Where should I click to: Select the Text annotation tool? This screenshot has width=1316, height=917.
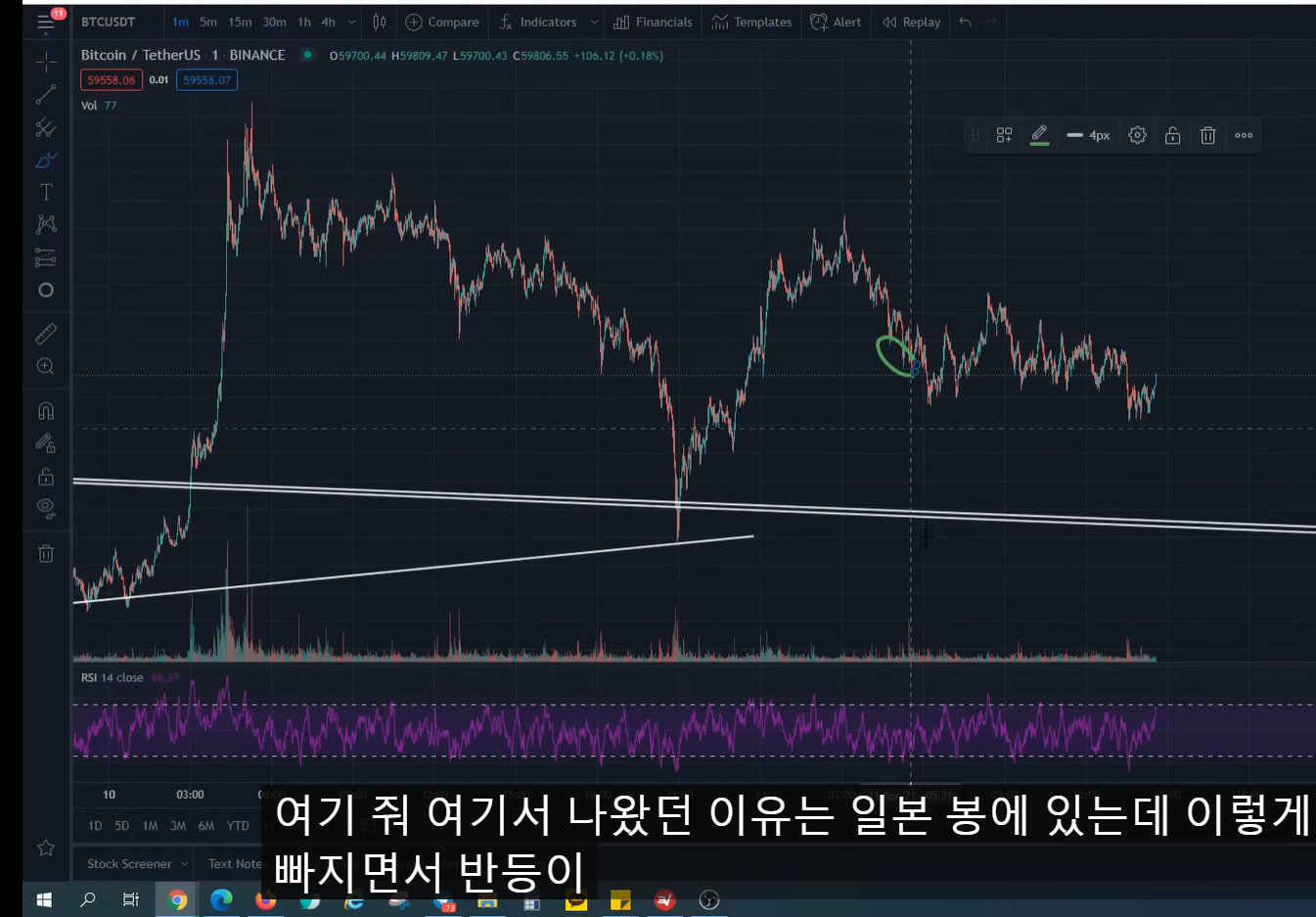tap(46, 192)
